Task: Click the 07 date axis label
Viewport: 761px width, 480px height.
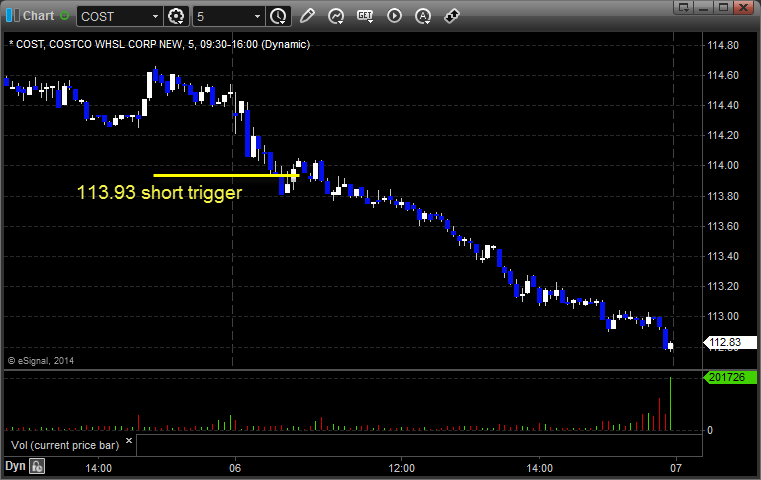Action: (676, 468)
